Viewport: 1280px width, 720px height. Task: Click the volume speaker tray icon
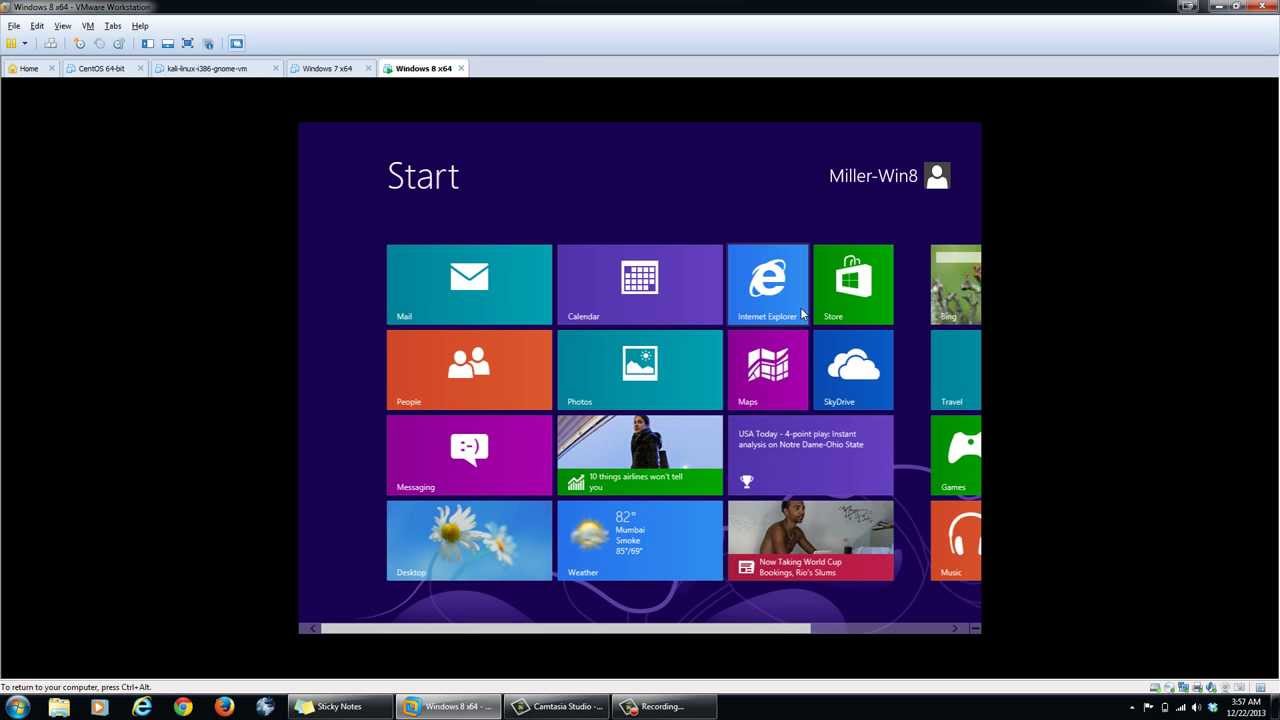1197,707
